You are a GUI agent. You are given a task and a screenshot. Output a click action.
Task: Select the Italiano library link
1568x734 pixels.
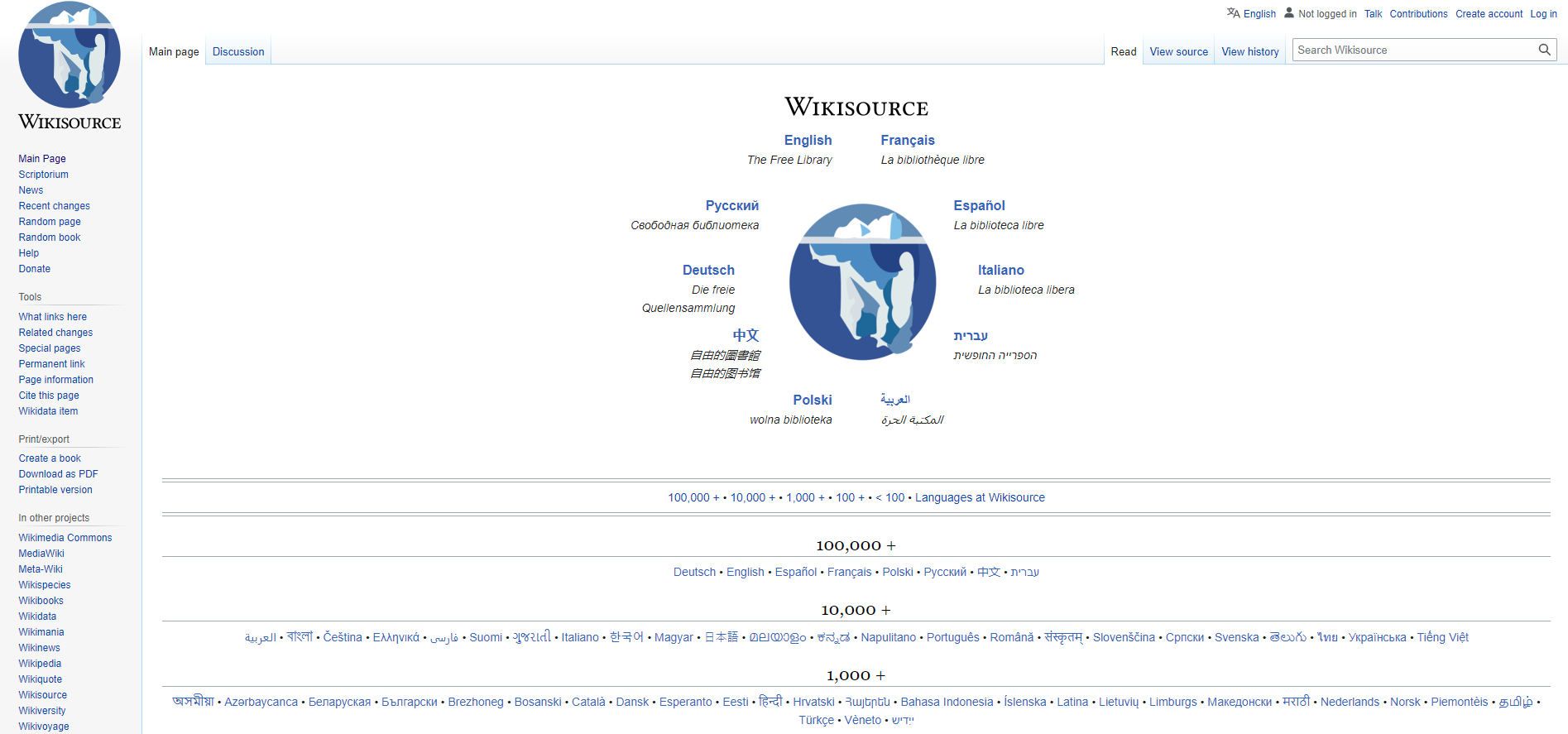pos(1000,271)
